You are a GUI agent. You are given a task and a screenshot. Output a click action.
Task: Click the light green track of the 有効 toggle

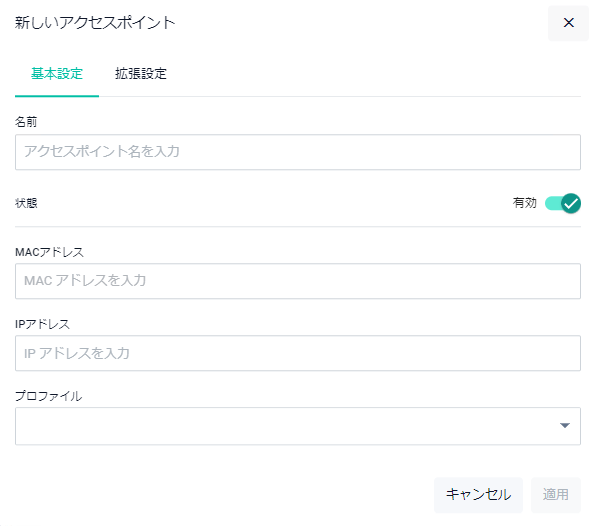552,204
